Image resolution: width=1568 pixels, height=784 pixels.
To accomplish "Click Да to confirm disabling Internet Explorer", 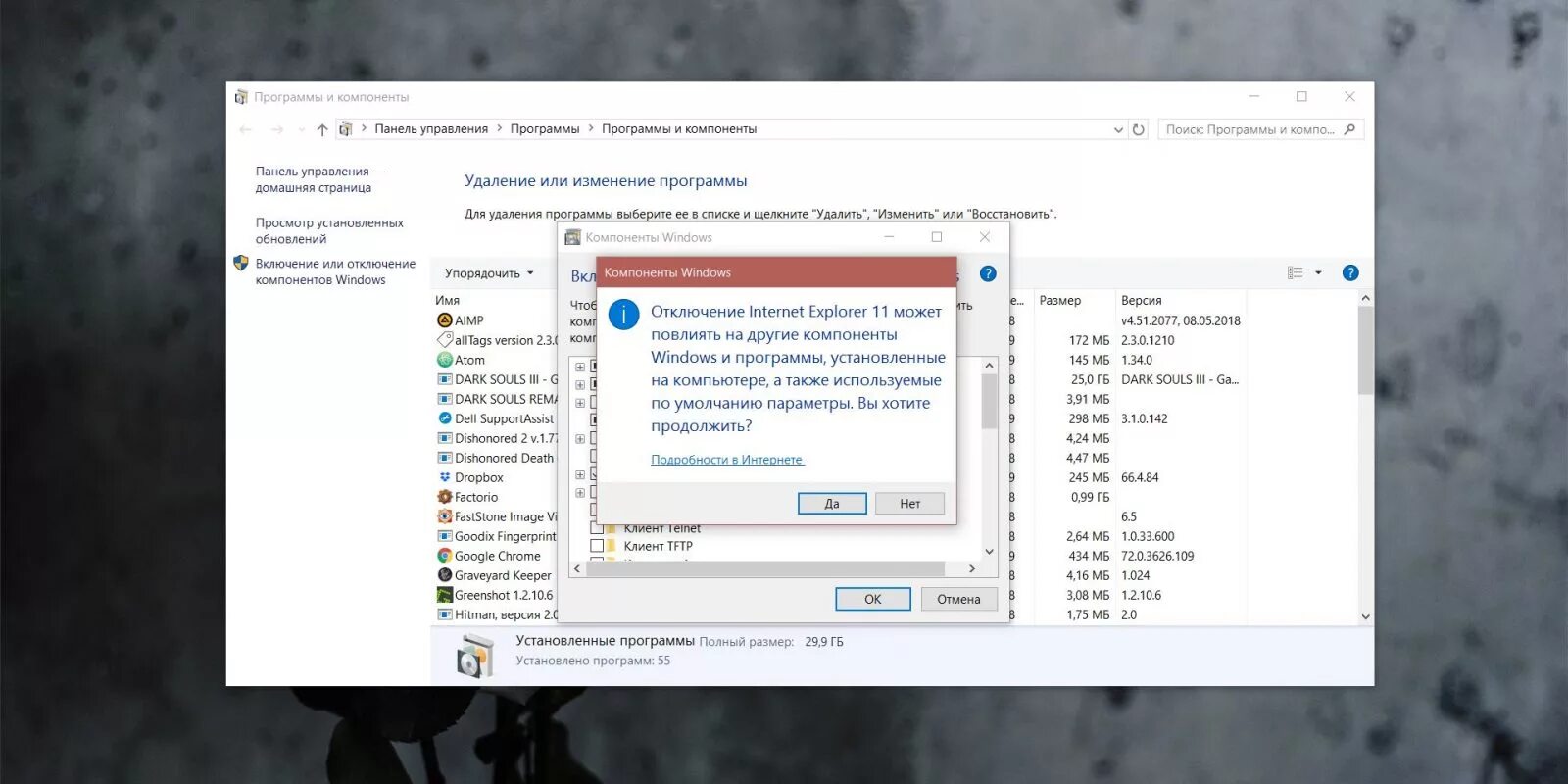I will click(x=832, y=504).
